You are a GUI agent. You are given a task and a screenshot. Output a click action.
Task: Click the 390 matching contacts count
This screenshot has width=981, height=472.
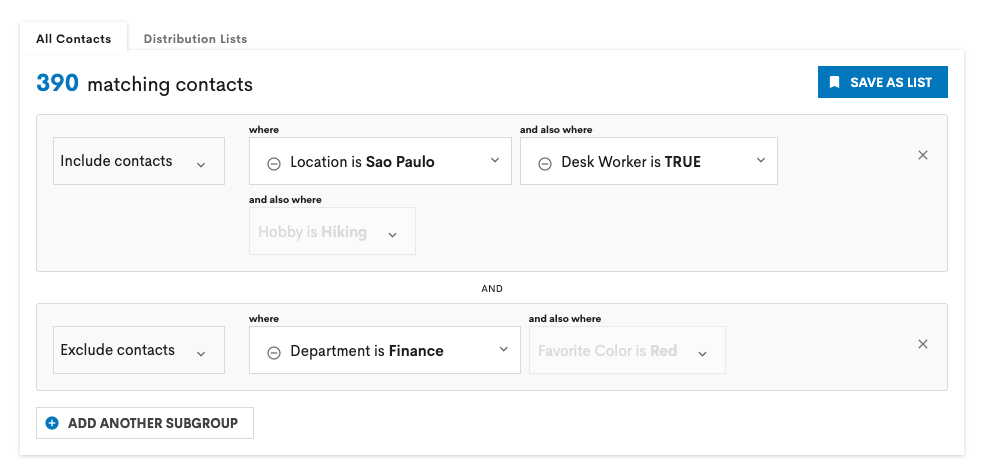coord(145,83)
